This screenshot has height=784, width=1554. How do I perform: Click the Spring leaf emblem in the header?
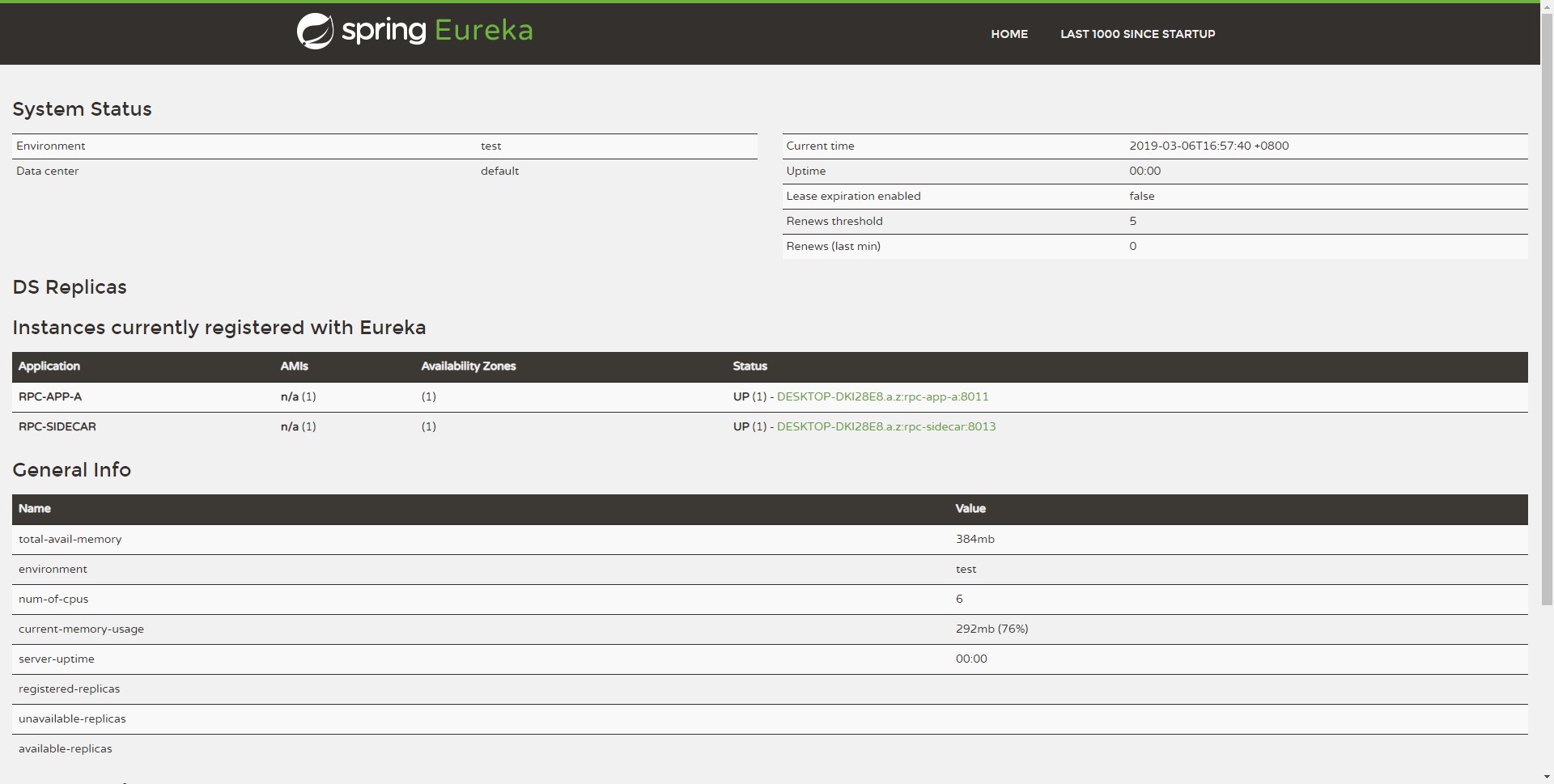coord(315,30)
